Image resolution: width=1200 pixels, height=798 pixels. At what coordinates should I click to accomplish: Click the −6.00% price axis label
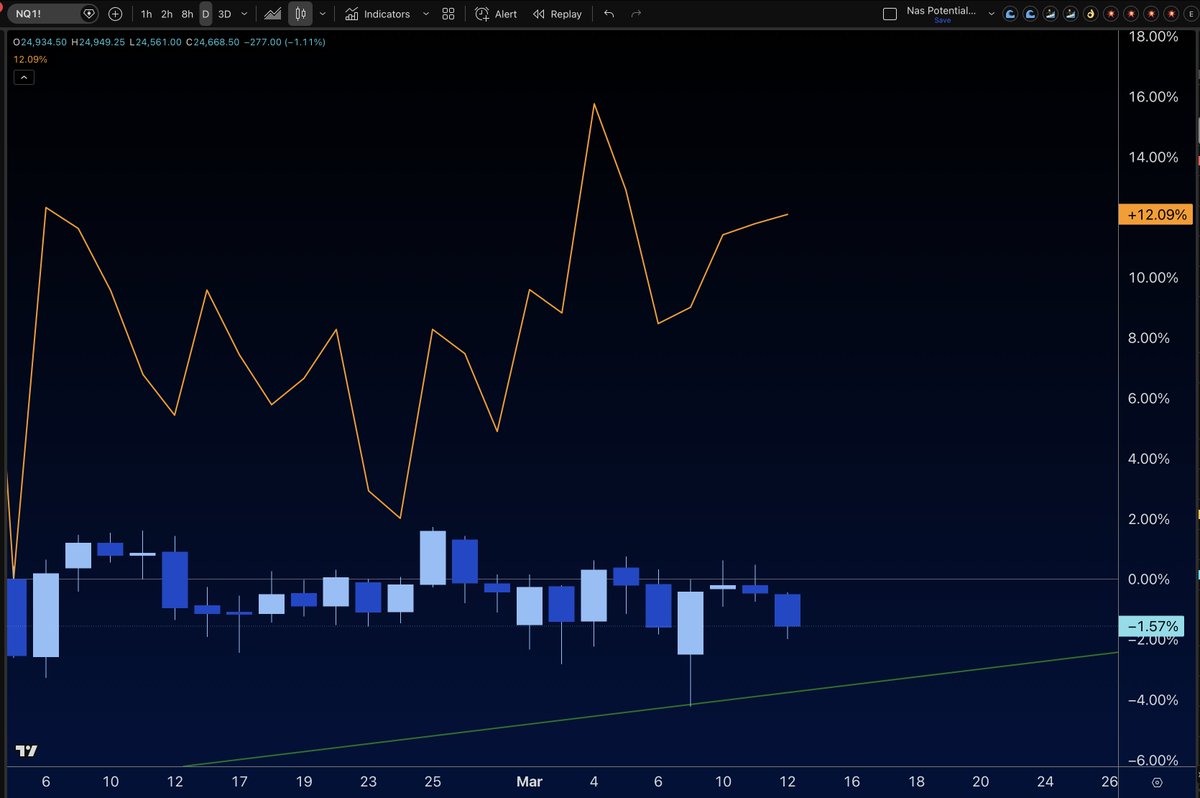click(x=1152, y=760)
